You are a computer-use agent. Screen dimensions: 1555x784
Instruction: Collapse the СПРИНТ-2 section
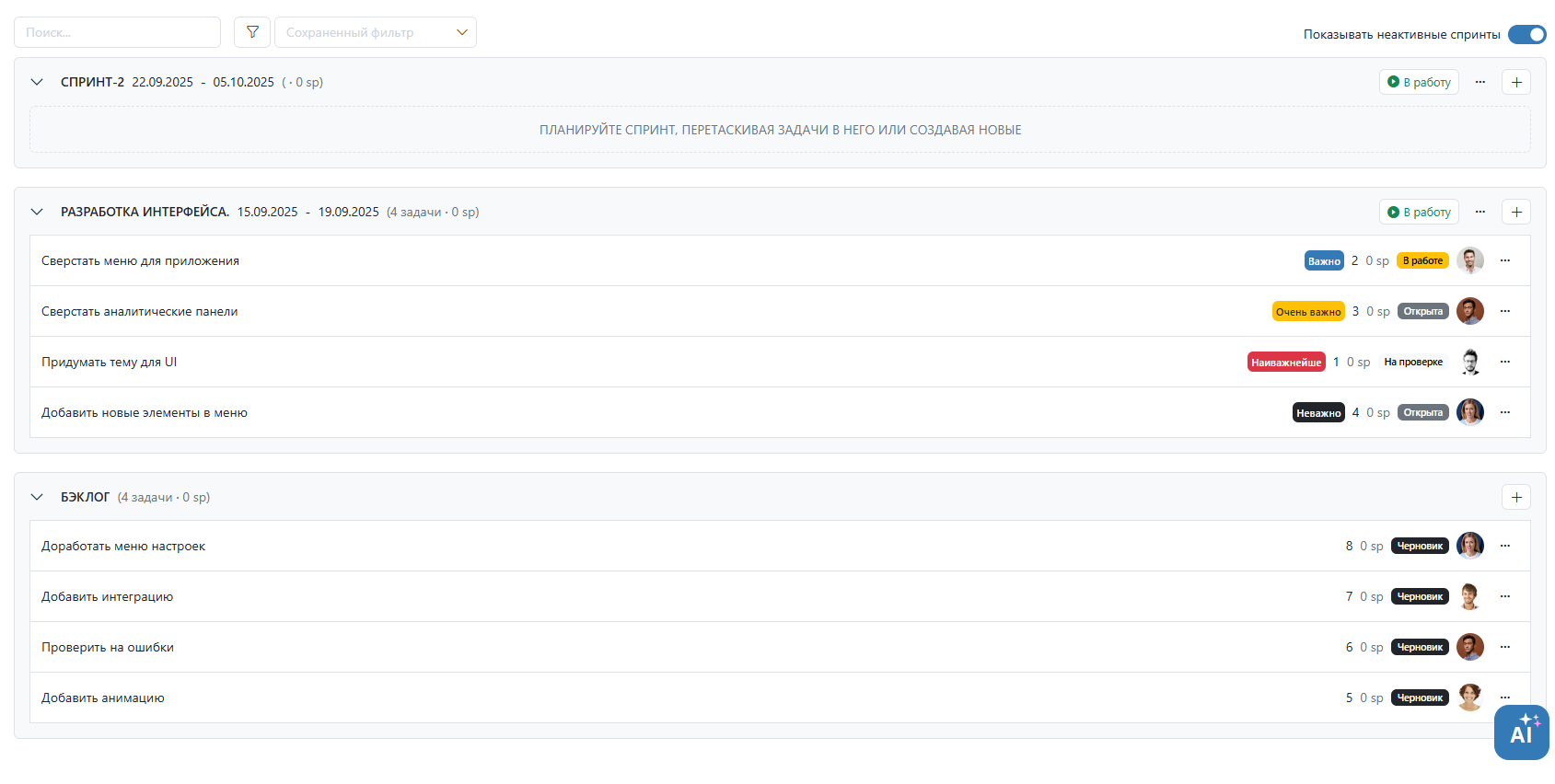point(37,82)
